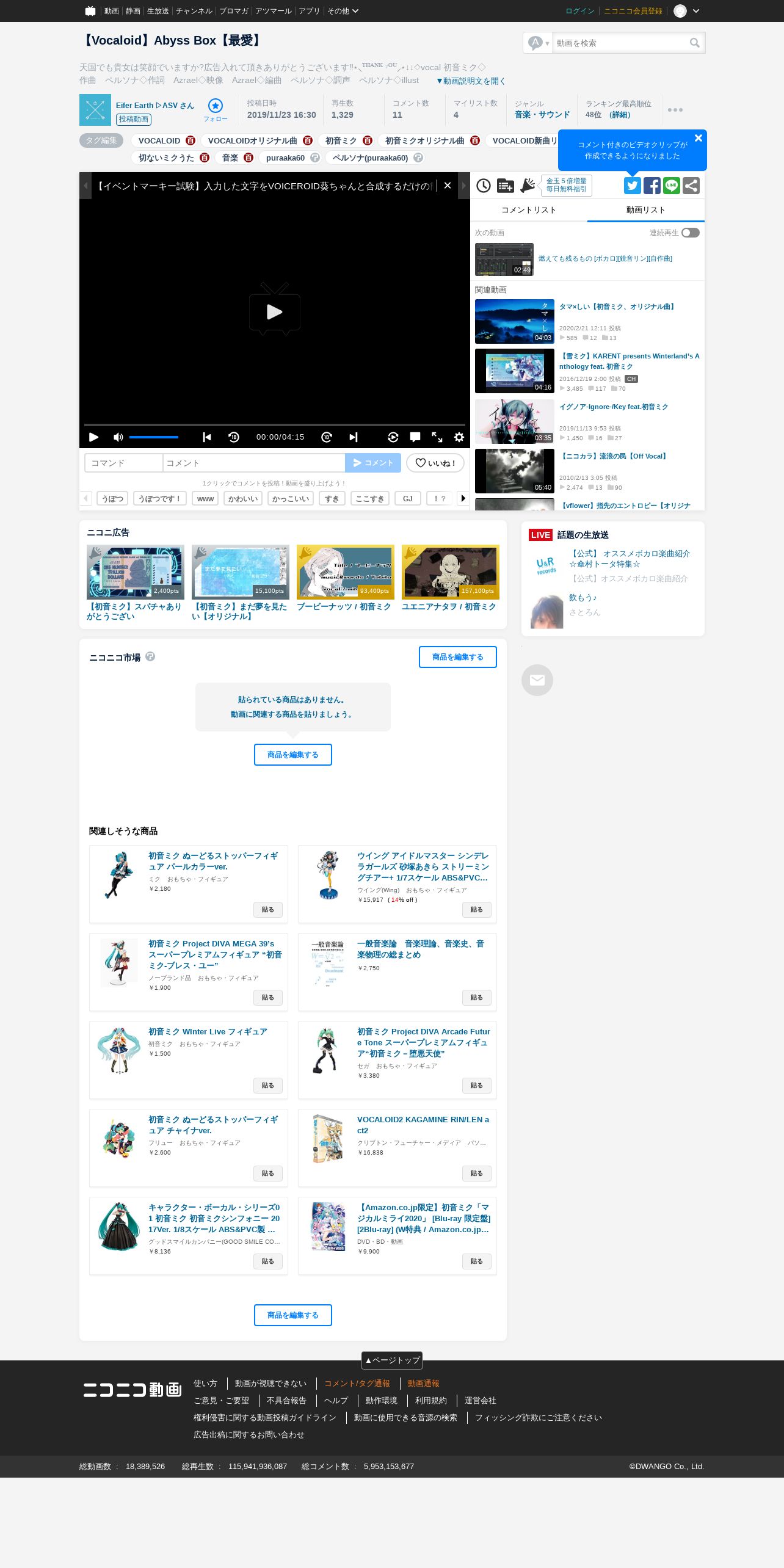Toggle comment display speech bubble
The height and width of the screenshot is (1568, 784).
(415, 437)
